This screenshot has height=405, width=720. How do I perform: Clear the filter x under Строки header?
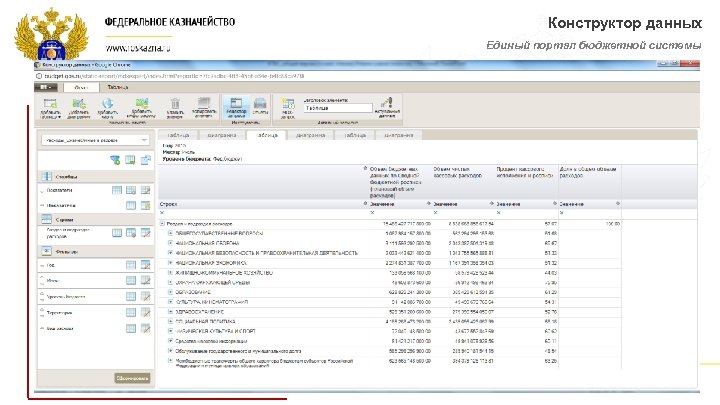click(162, 213)
